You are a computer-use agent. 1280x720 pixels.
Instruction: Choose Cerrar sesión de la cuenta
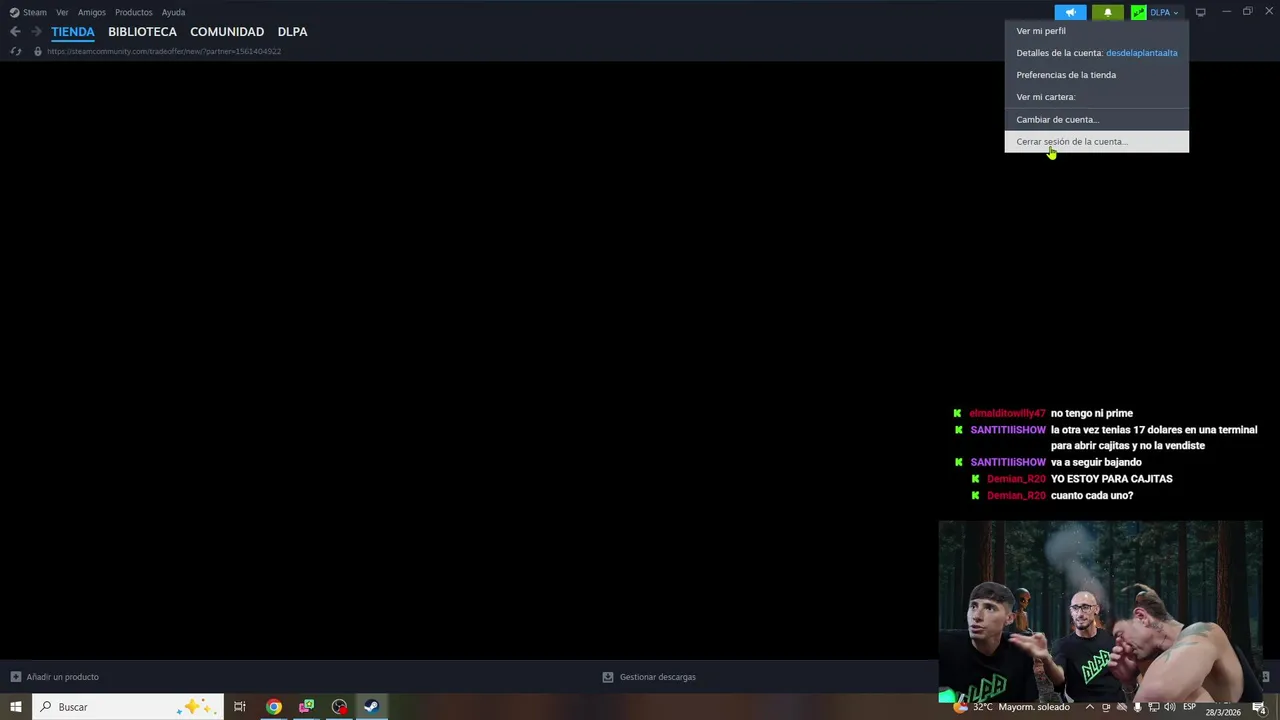[1097, 142]
